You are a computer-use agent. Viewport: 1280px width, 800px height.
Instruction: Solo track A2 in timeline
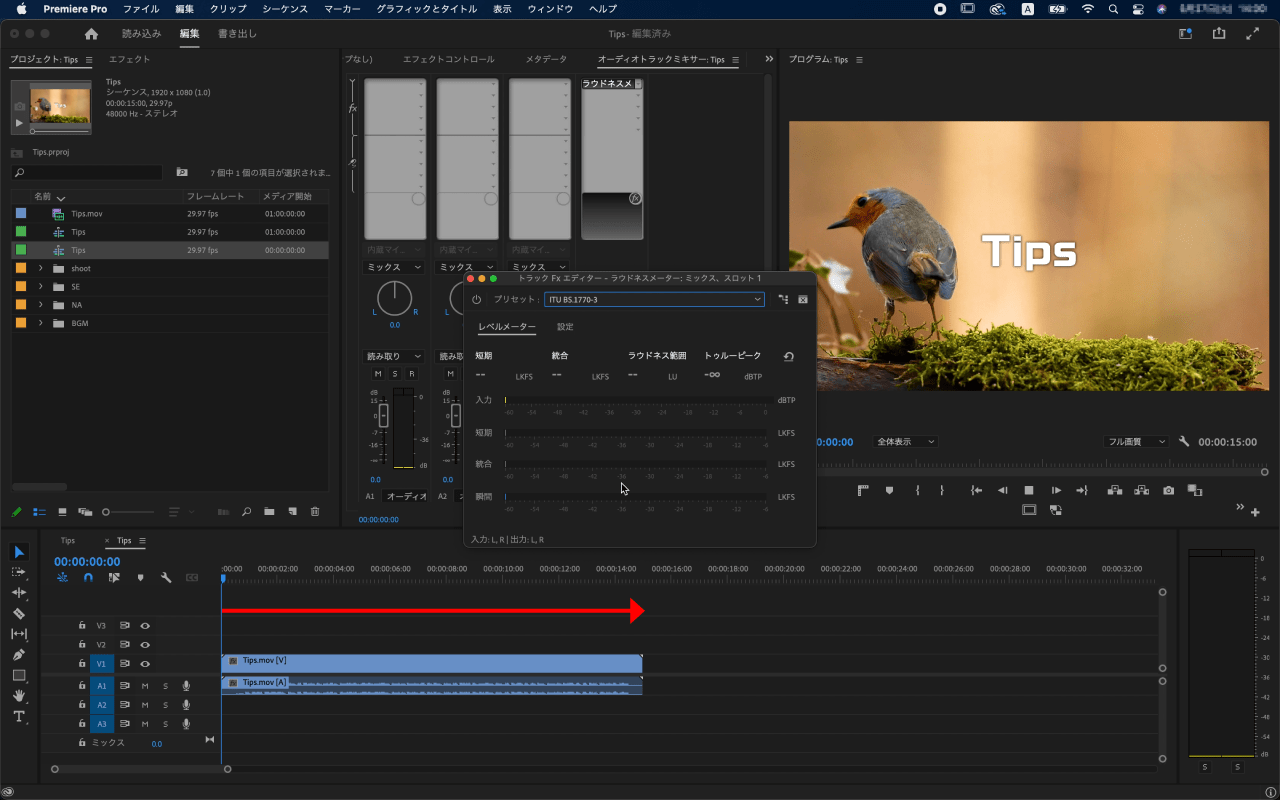coord(166,705)
